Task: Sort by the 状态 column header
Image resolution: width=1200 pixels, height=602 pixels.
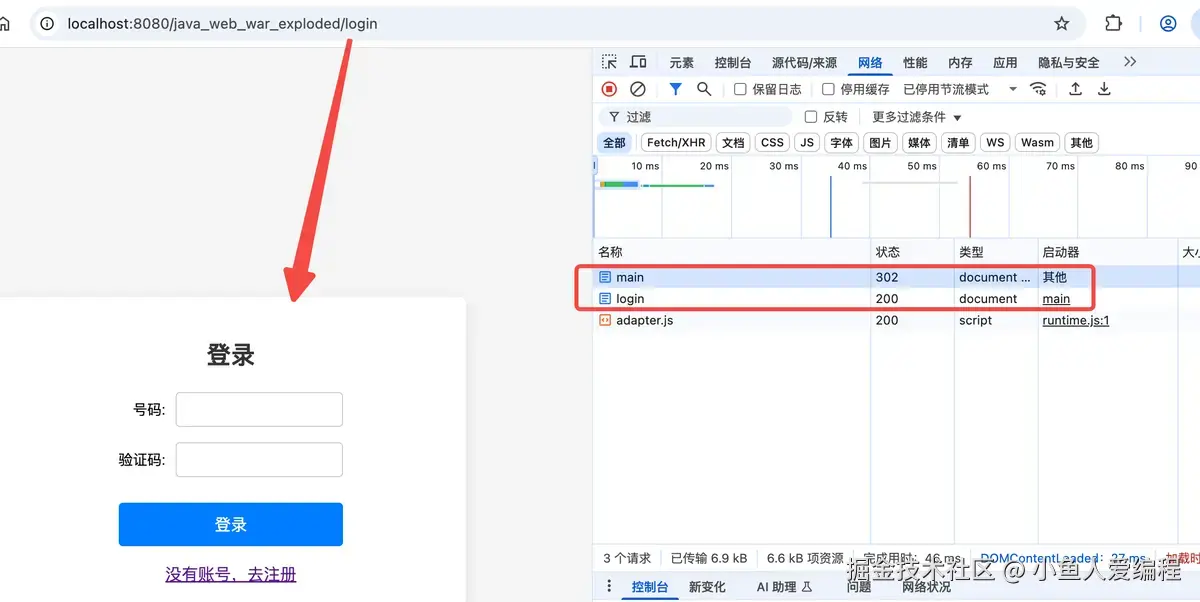Action: (912, 252)
